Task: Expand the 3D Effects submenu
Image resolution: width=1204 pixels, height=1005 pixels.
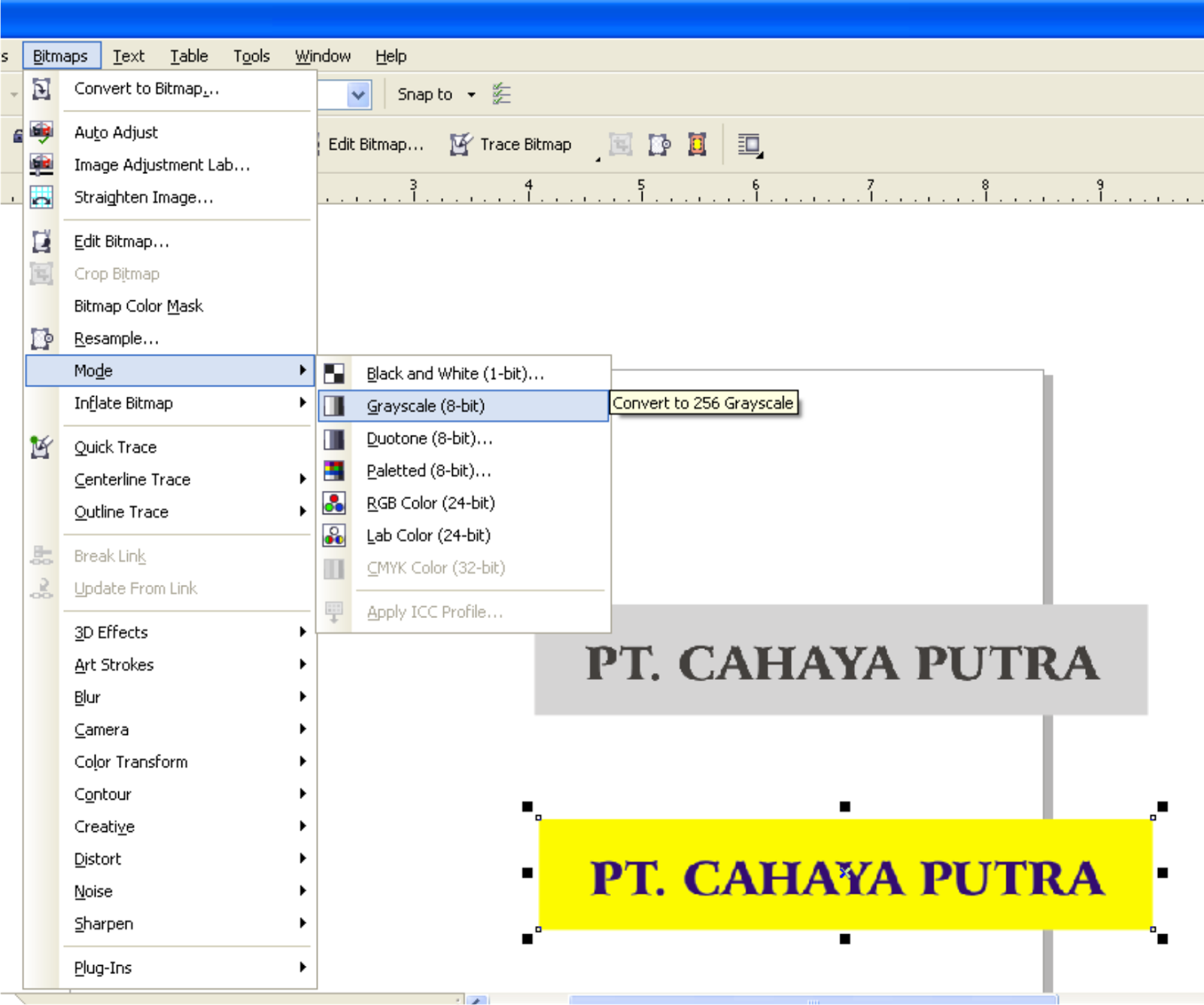Action: coord(111,632)
